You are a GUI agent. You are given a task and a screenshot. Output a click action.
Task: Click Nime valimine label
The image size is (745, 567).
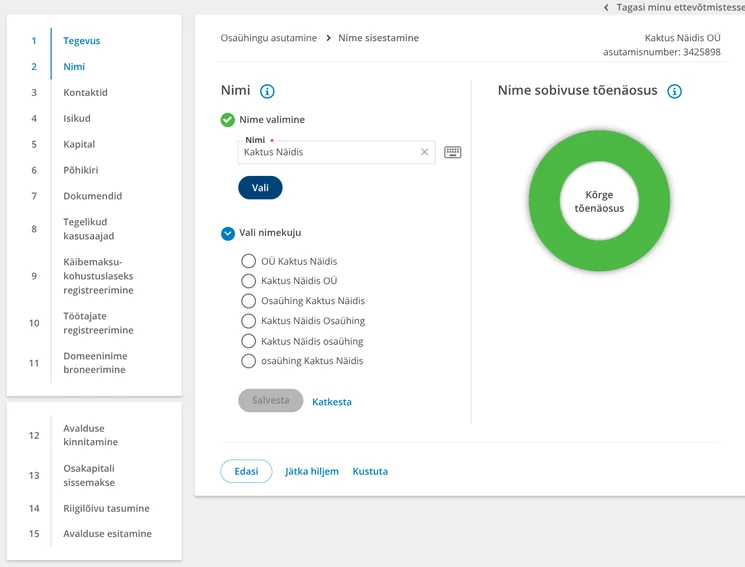(x=272, y=119)
